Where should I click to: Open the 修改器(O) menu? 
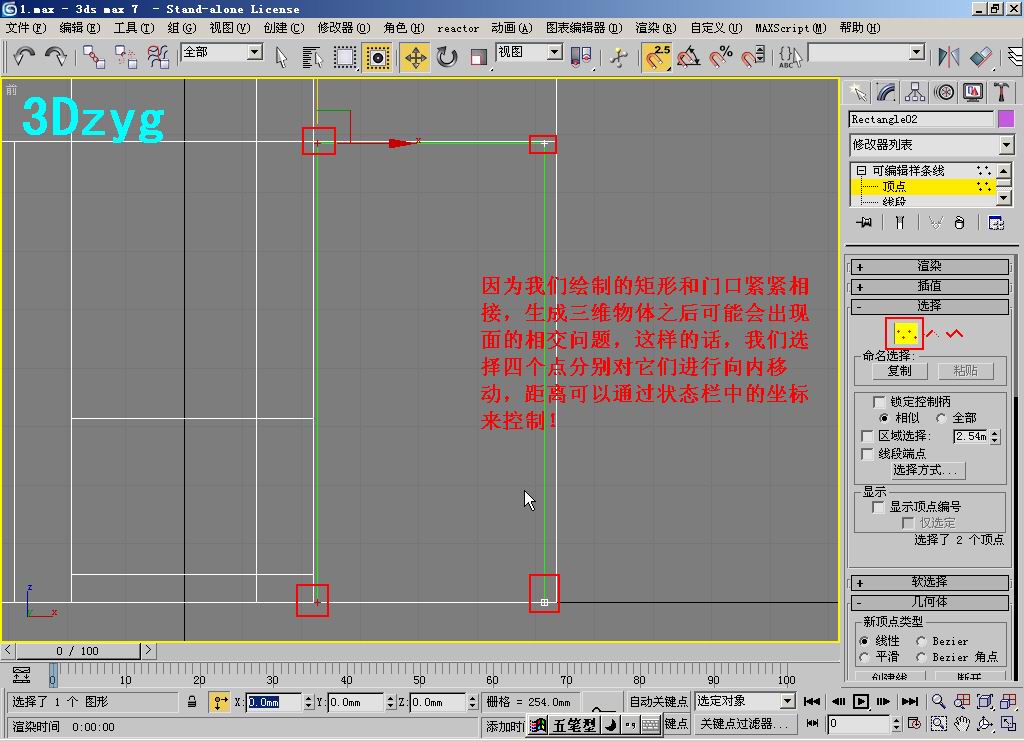pyautogui.click(x=343, y=28)
